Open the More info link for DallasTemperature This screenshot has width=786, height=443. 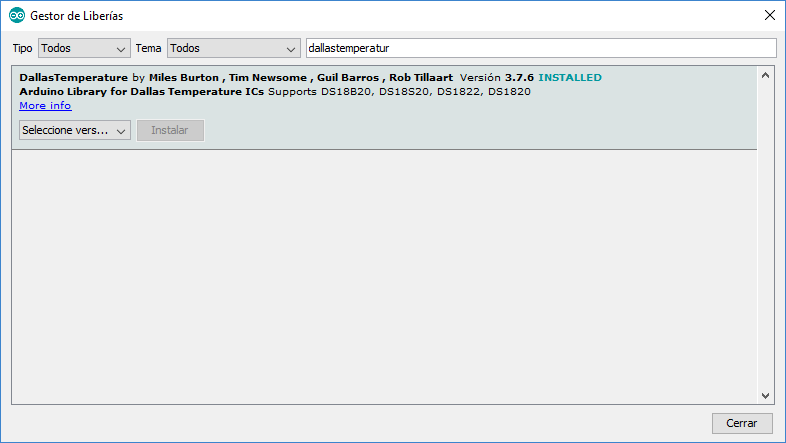tap(46, 106)
